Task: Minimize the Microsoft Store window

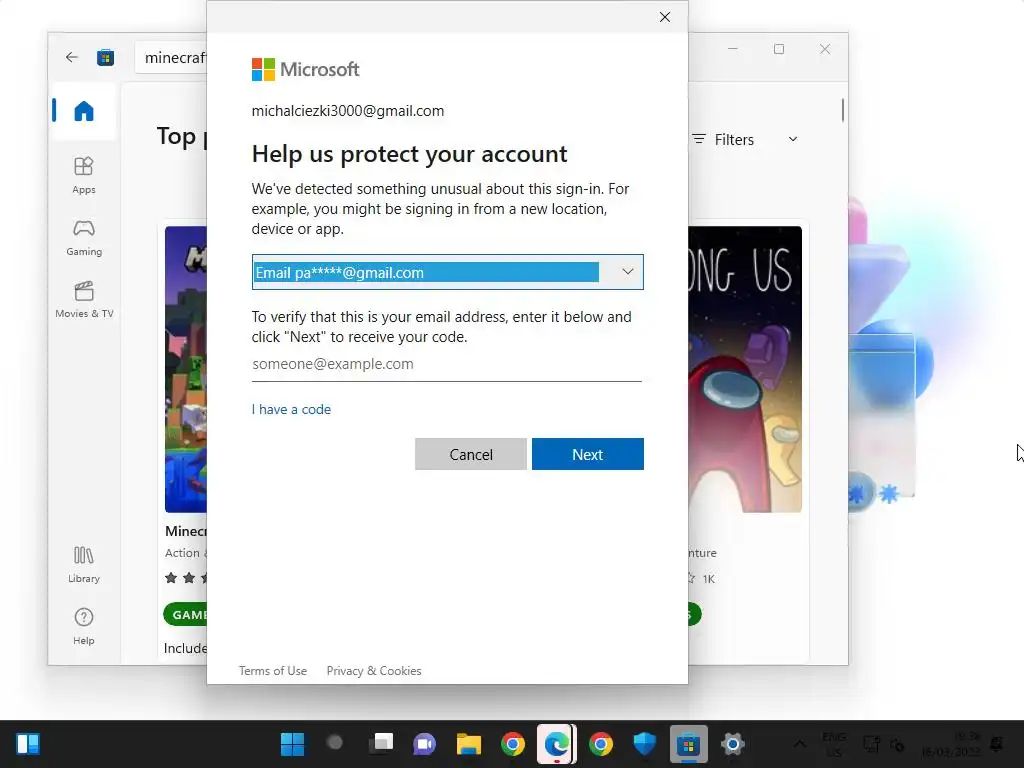Action: (733, 49)
